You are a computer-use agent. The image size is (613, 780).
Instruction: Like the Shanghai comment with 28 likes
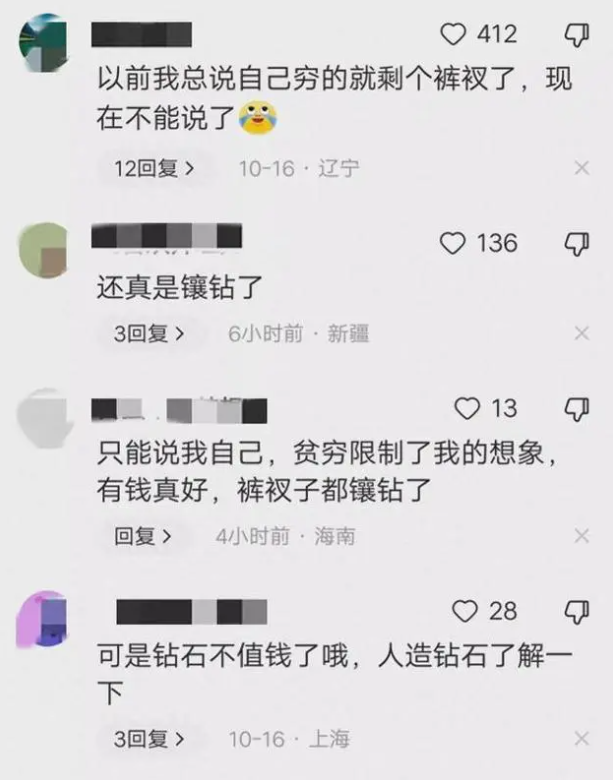point(465,611)
